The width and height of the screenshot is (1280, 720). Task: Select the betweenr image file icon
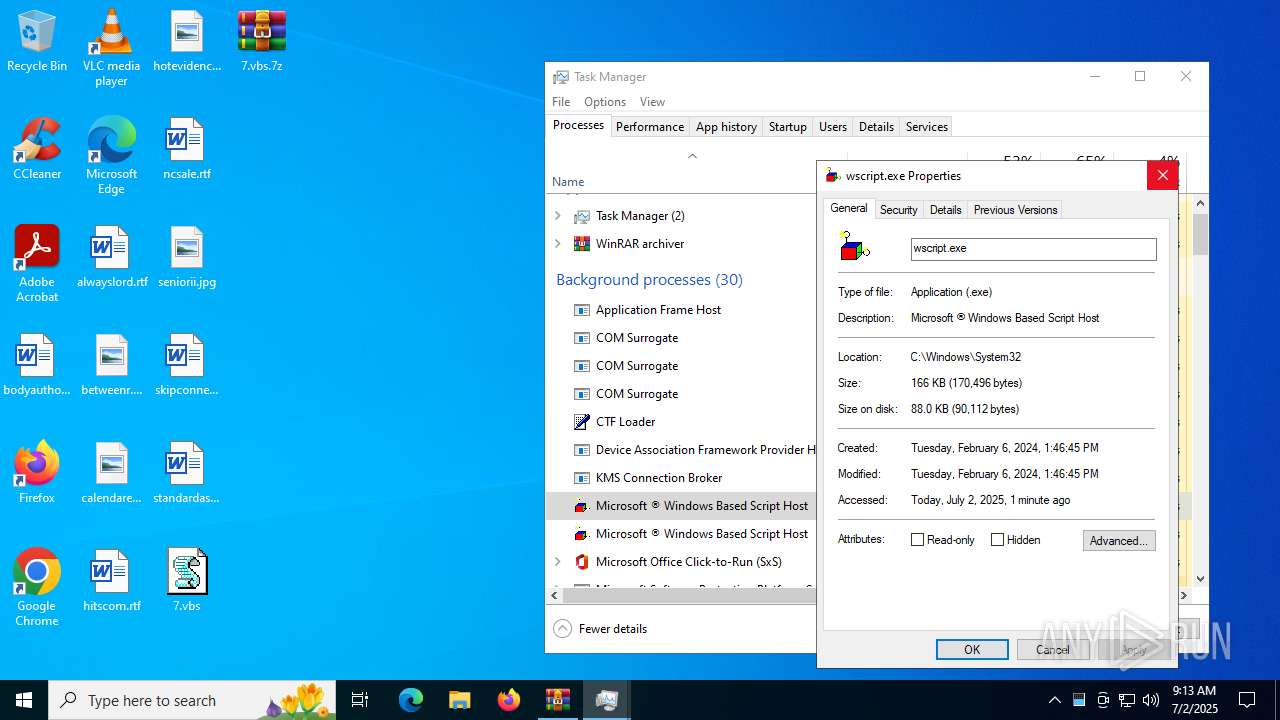(x=111, y=365)
